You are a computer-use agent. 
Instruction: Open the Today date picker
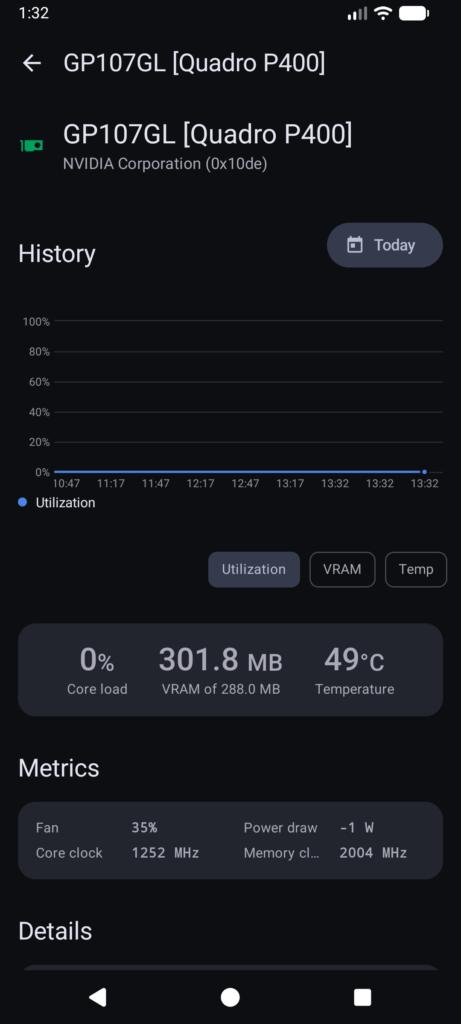(385, 245)
